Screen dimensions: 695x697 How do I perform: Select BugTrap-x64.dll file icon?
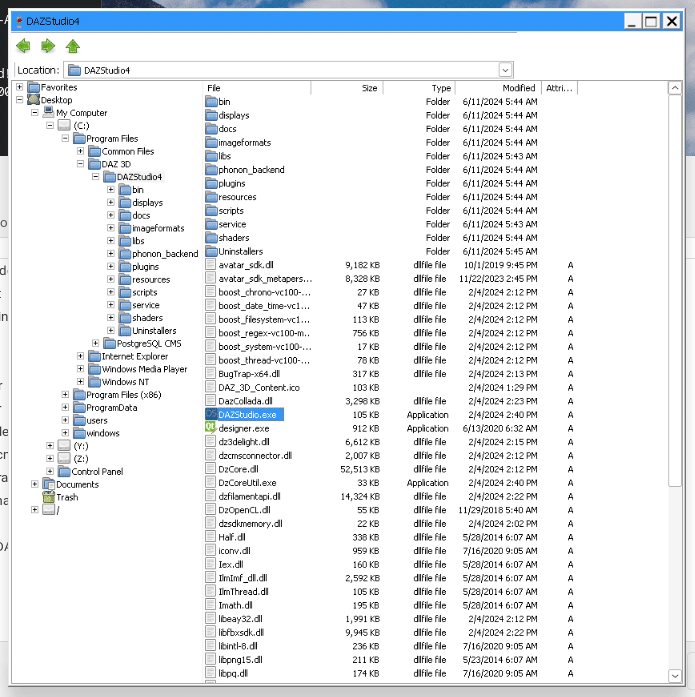coord(211,373)
